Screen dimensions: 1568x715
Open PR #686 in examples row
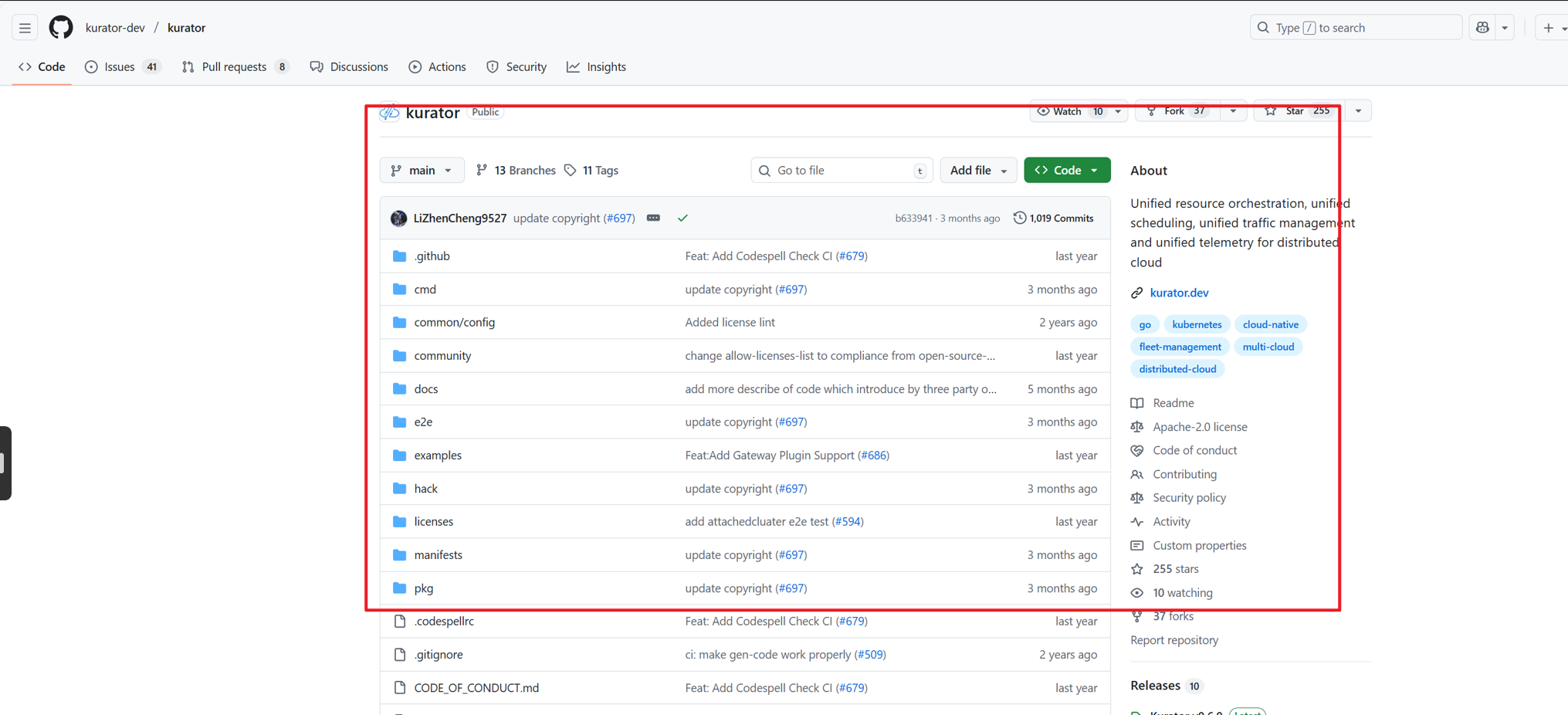874,456
